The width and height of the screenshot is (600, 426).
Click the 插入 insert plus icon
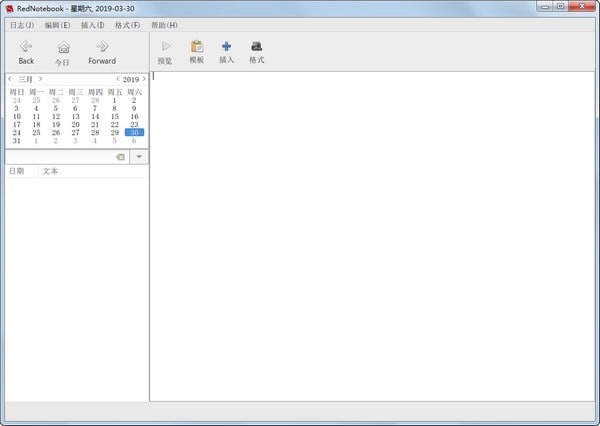coord(226,46)
